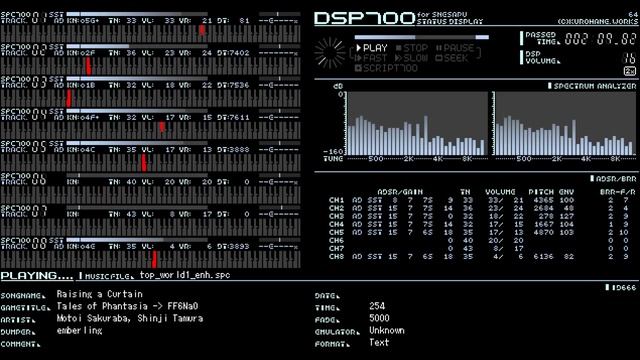This screenshot has width=640, height=360.
Task: Click the BRR-F/R column header
Action: pyautogui.click(x=618, y=191)
